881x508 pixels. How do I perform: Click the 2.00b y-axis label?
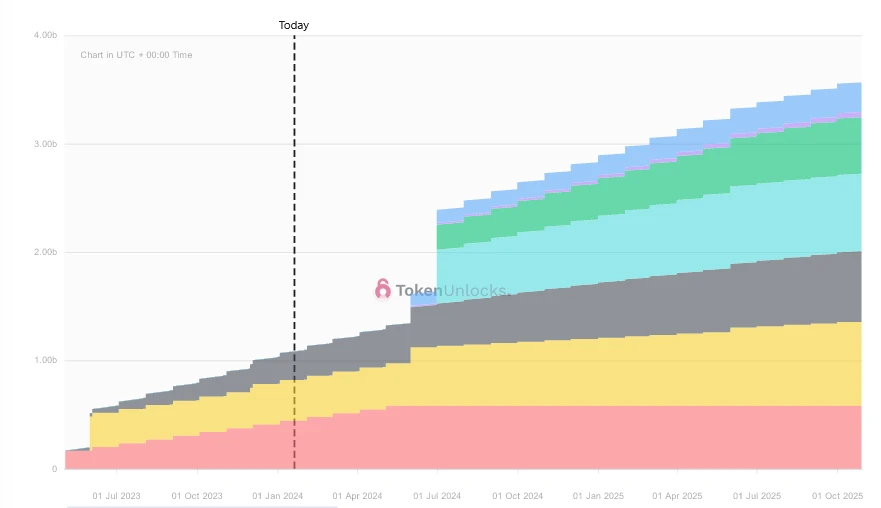(44, 252)
